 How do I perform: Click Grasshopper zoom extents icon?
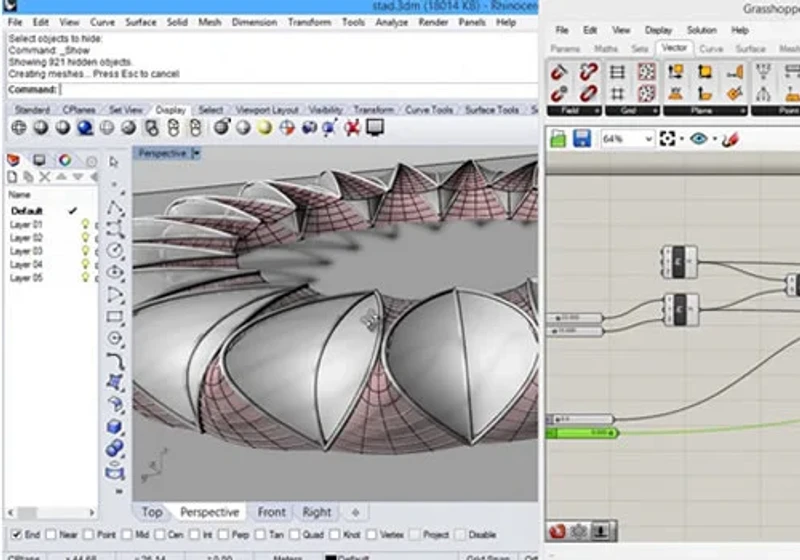667,139
